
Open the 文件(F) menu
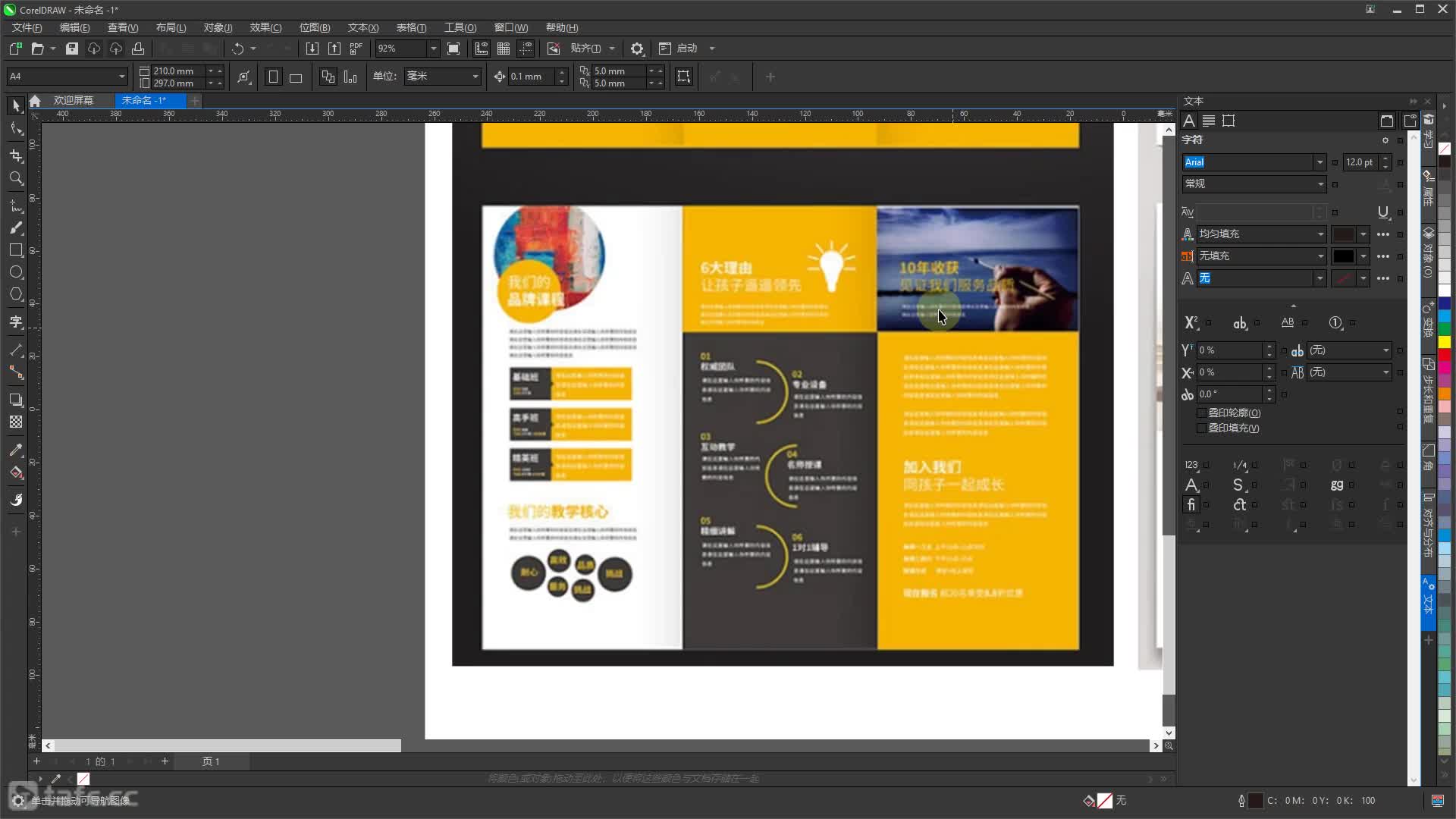27,28
